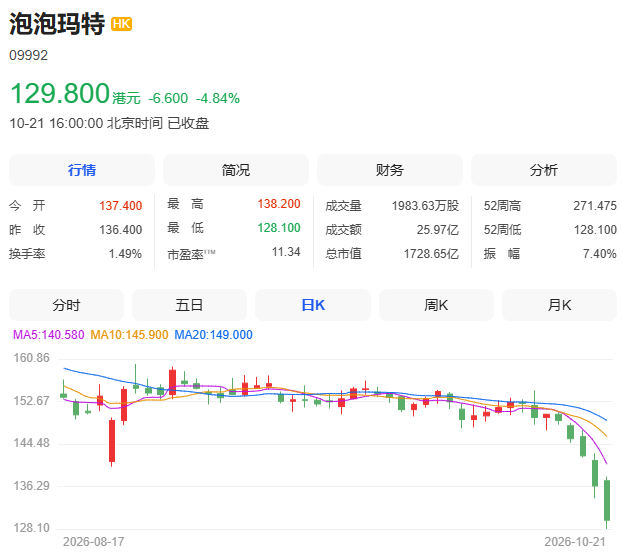Open the 简况 tab
The image size is (622, 554).
(236, 170)
